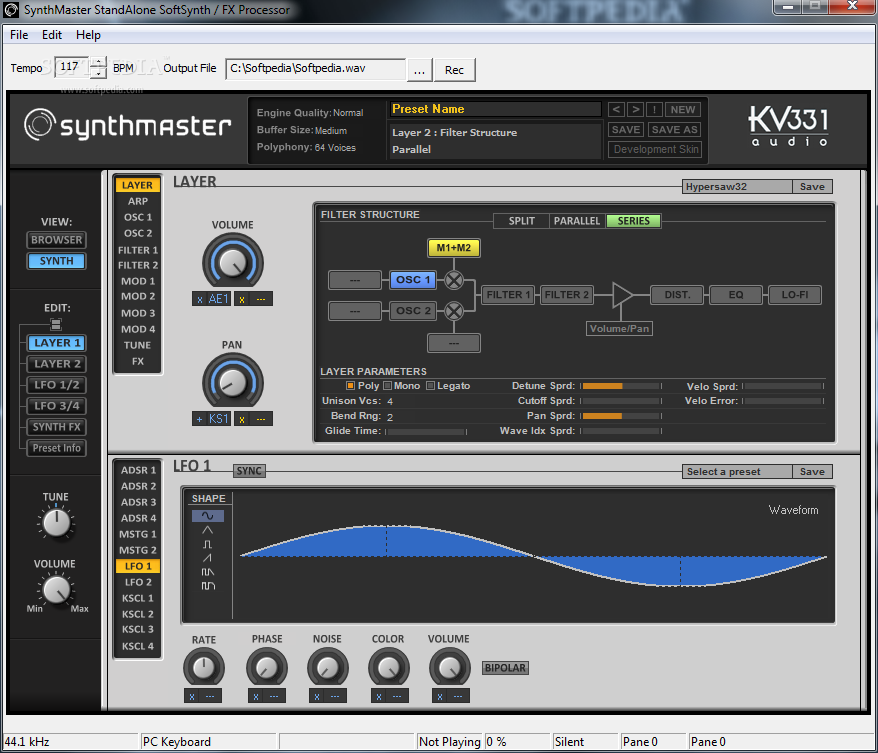Load the next preset with right arrow

tap(635, 110)
